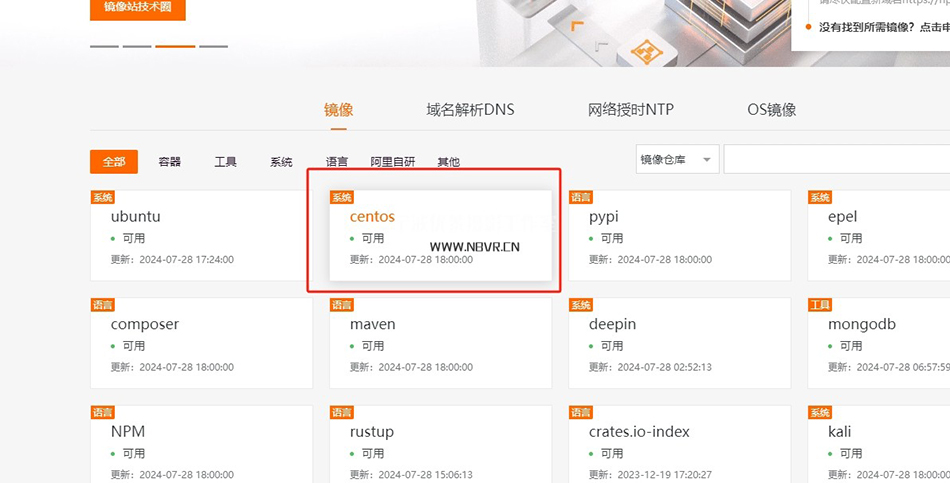This screenshot has height=483, width=950.
Task: Expand the 镜像仓库 dropdown
Action: (x=677, y=159)
